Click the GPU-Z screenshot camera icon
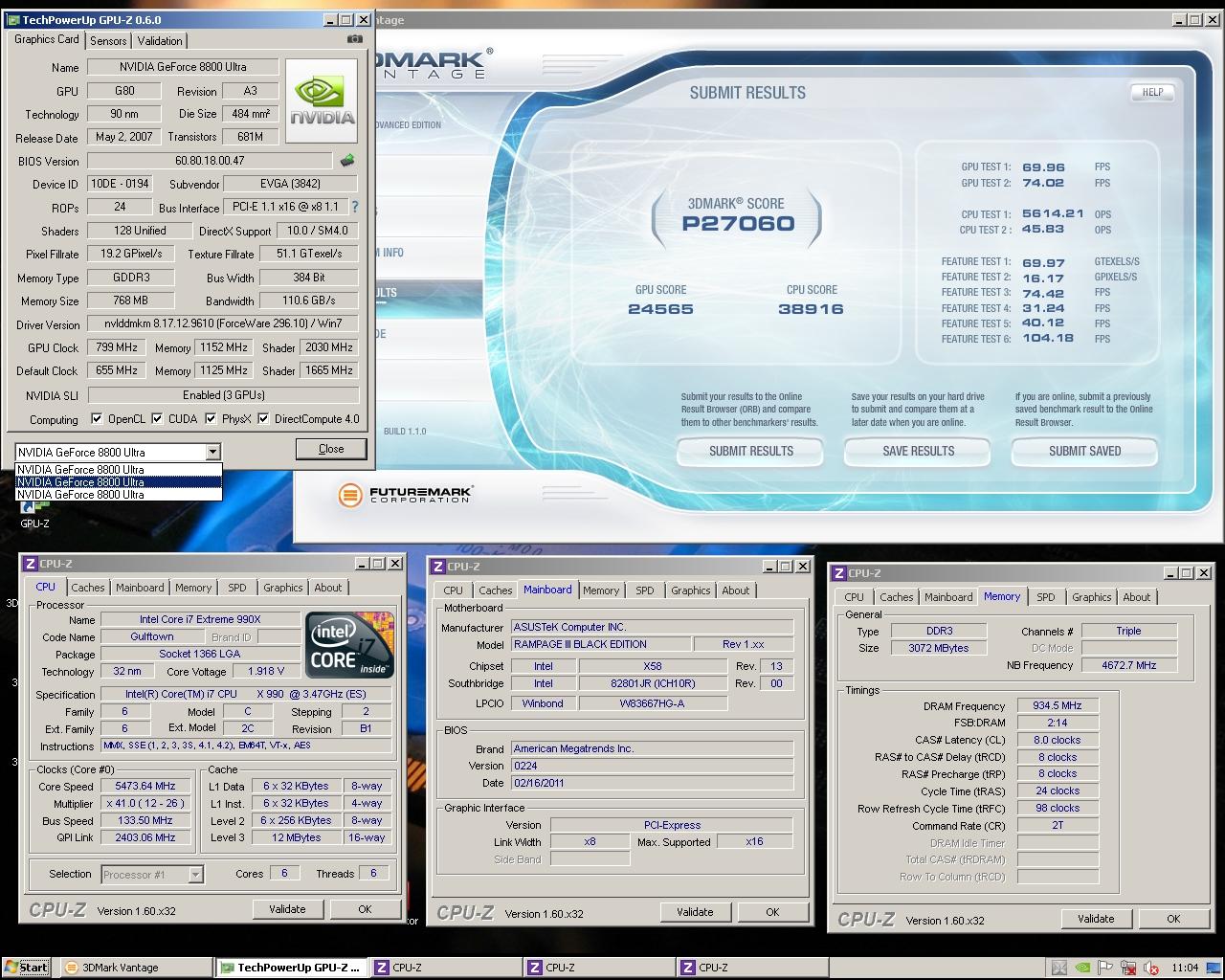The image size is (1225, 980). pos(354,39)
